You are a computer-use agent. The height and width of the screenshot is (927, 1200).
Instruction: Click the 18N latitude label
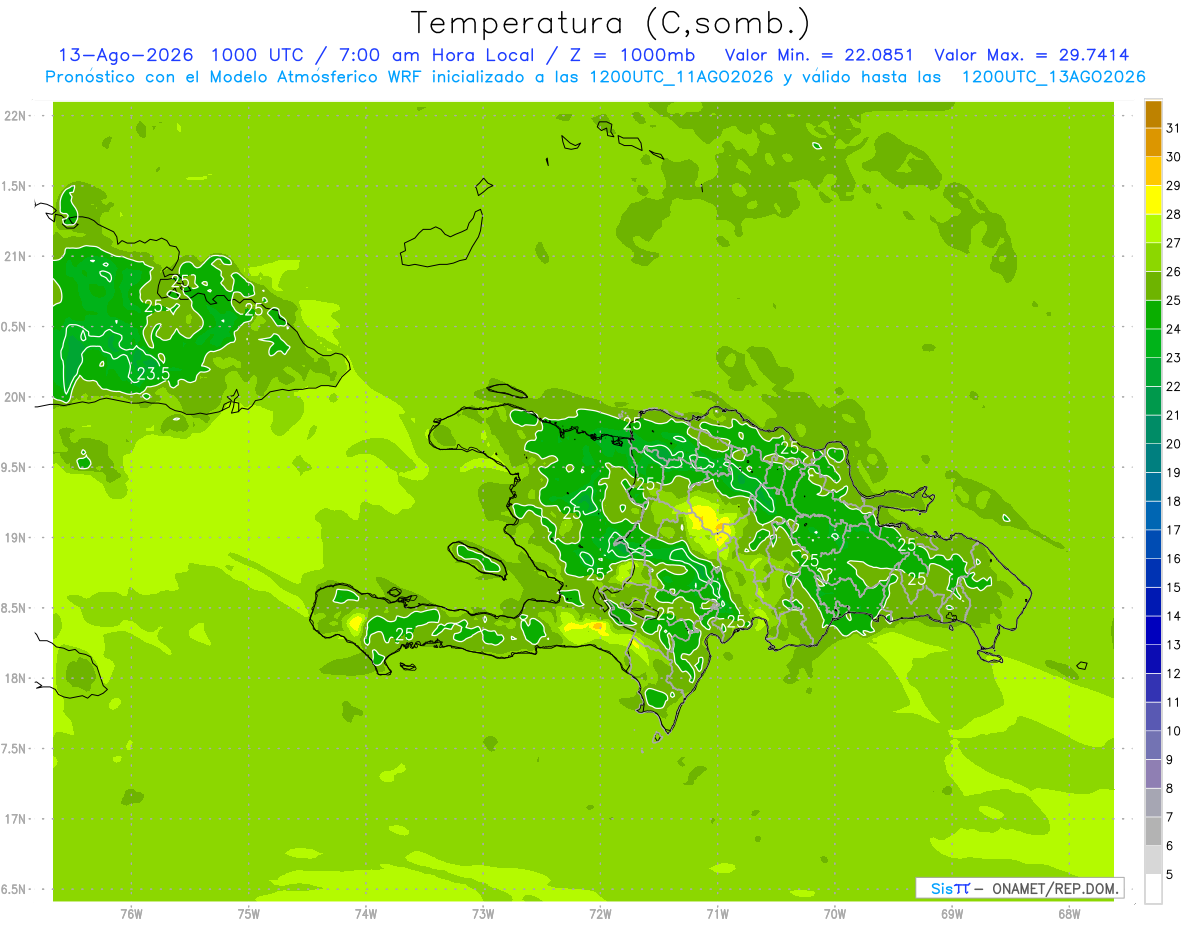tap(17, 678)
